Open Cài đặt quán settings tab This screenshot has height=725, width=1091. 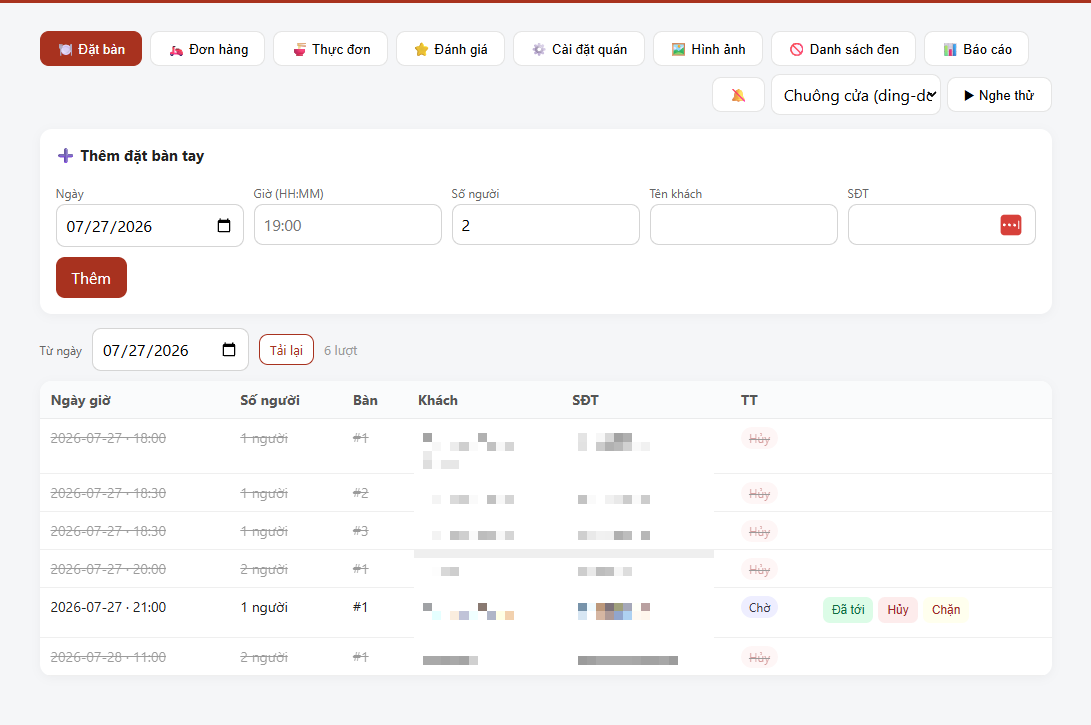(579, 49)
